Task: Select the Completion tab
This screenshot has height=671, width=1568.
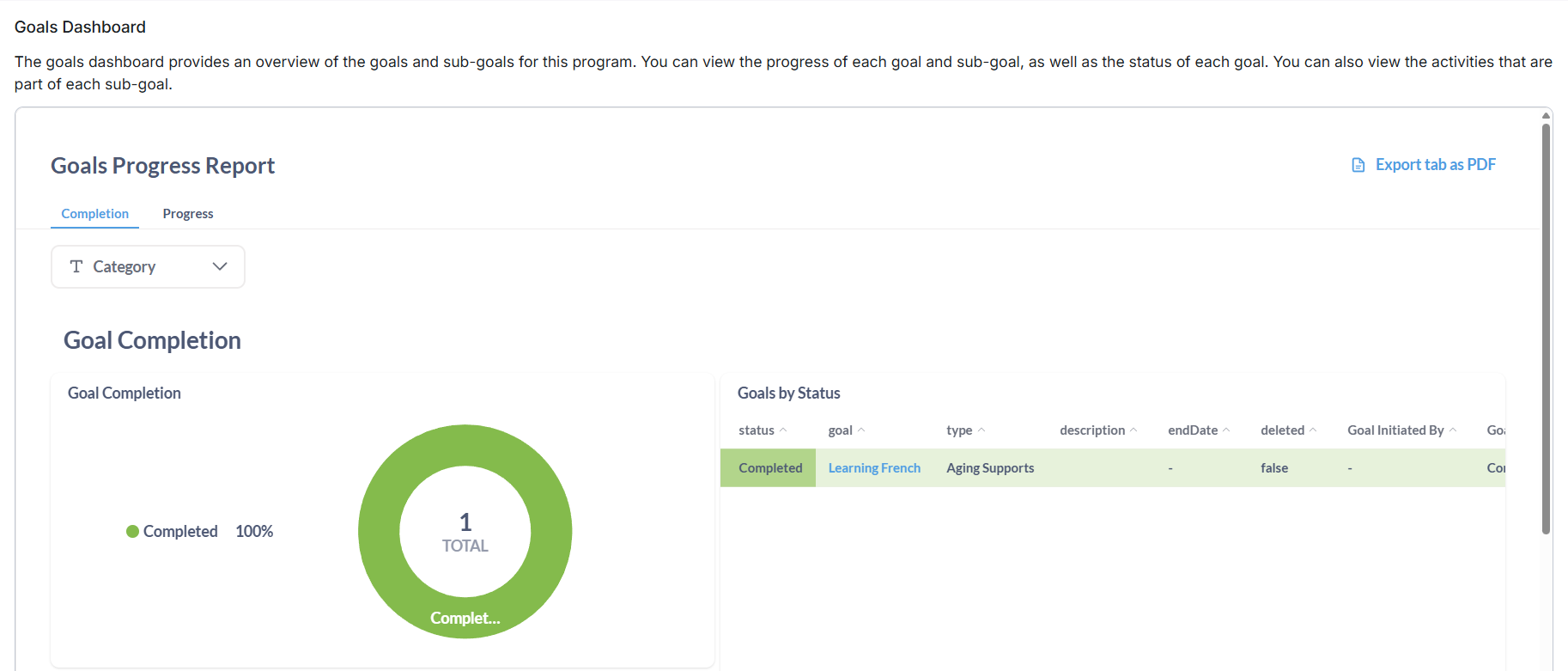Action: pos(94,213)
